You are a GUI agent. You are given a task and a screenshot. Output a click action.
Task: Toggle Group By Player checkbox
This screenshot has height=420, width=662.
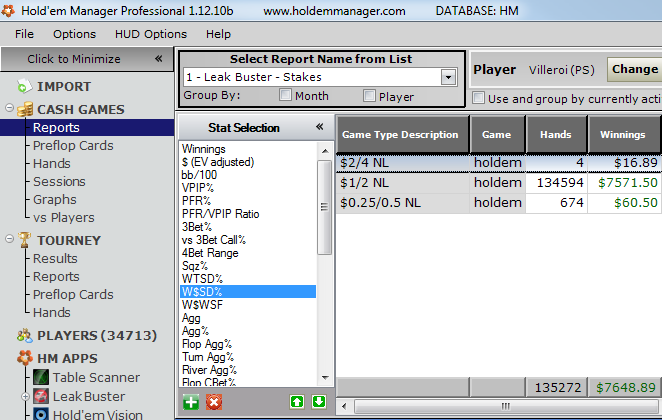[369, 95]
